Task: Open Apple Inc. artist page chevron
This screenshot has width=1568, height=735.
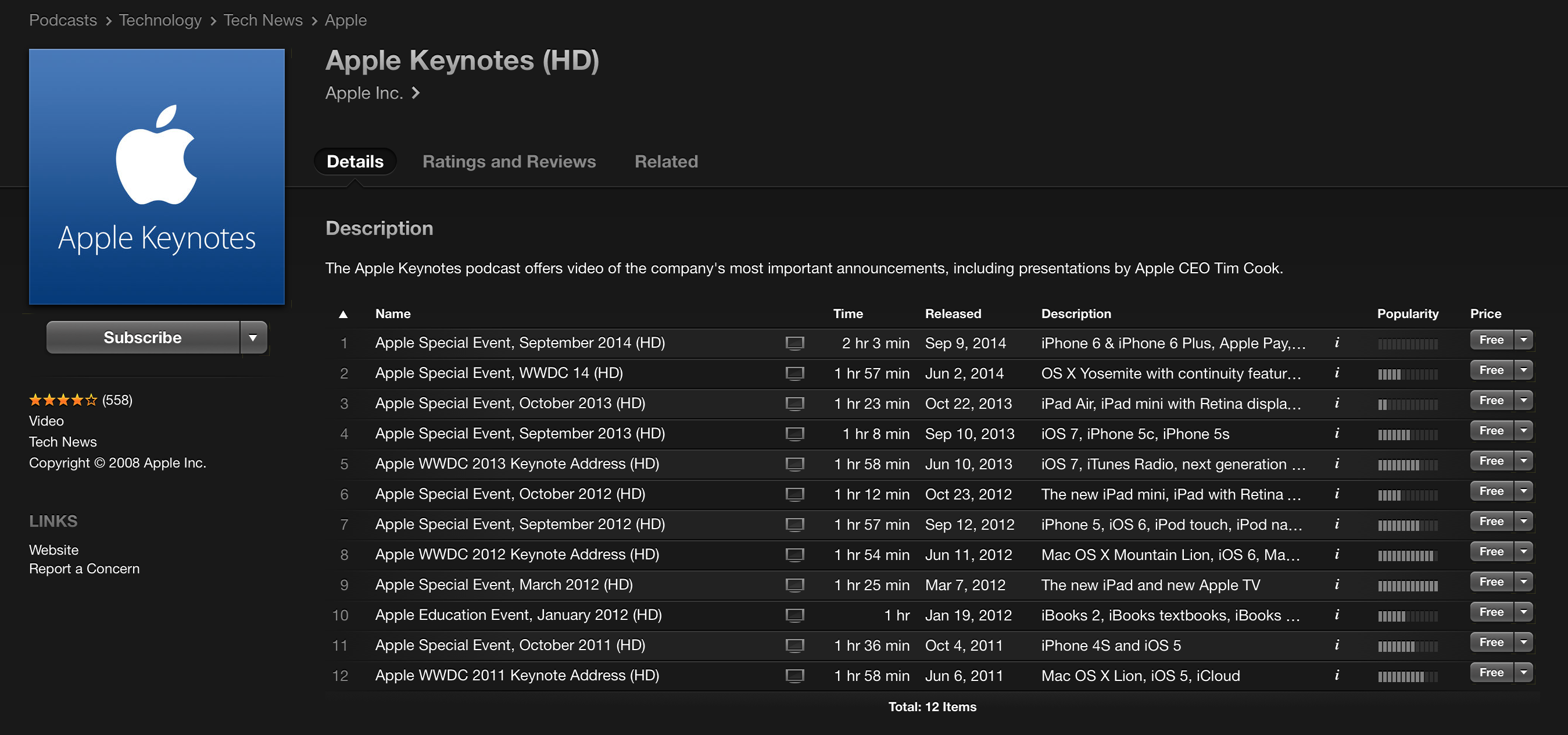Action: (416, 93)
